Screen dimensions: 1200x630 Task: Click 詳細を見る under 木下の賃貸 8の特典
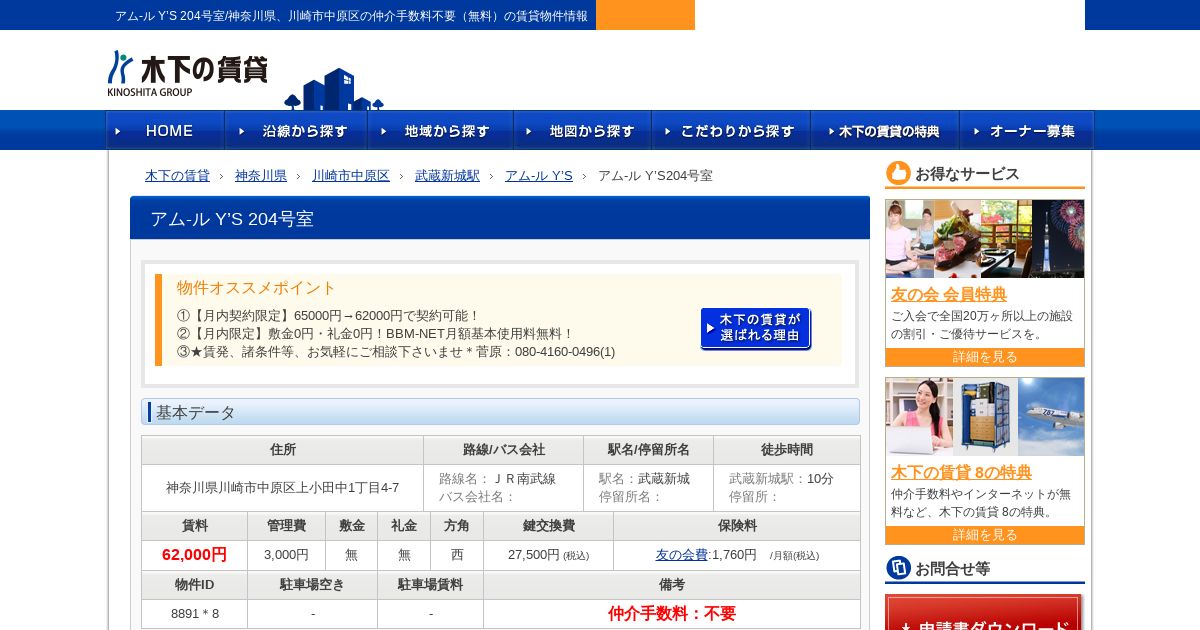click(x=985, y=535)
